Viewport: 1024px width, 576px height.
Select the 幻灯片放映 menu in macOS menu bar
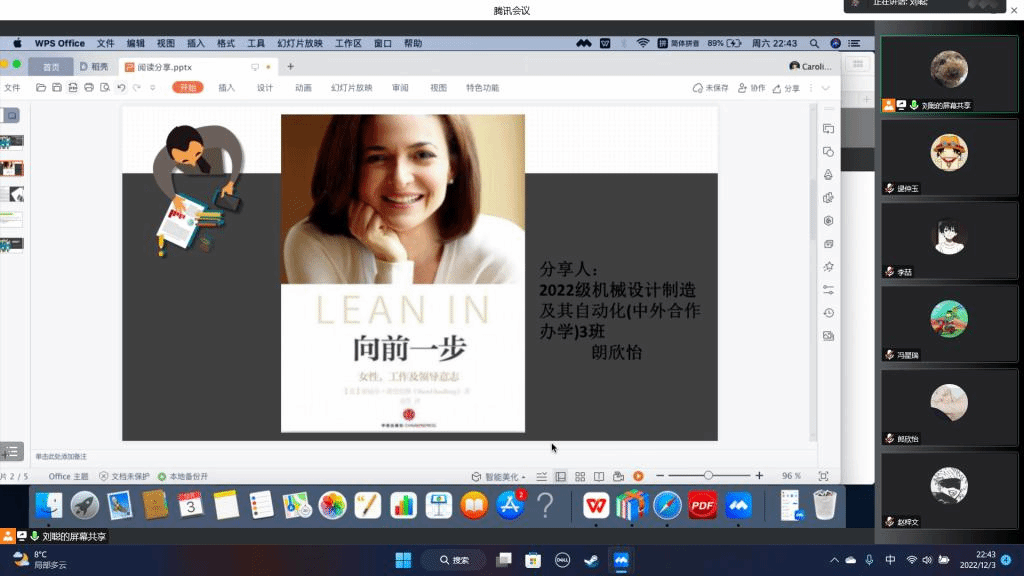[x=299, y=43]
